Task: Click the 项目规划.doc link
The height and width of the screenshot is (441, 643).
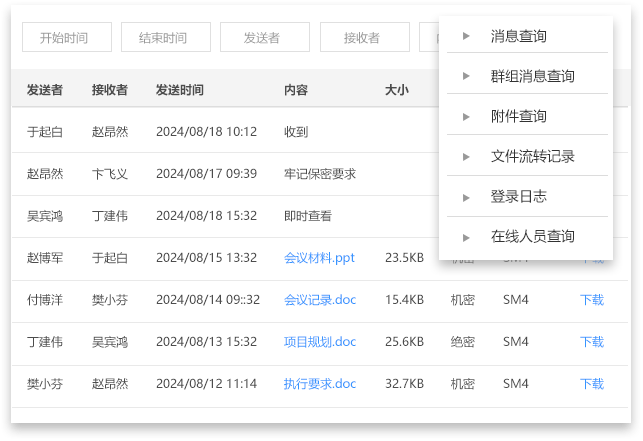Action: click(319, 342)
